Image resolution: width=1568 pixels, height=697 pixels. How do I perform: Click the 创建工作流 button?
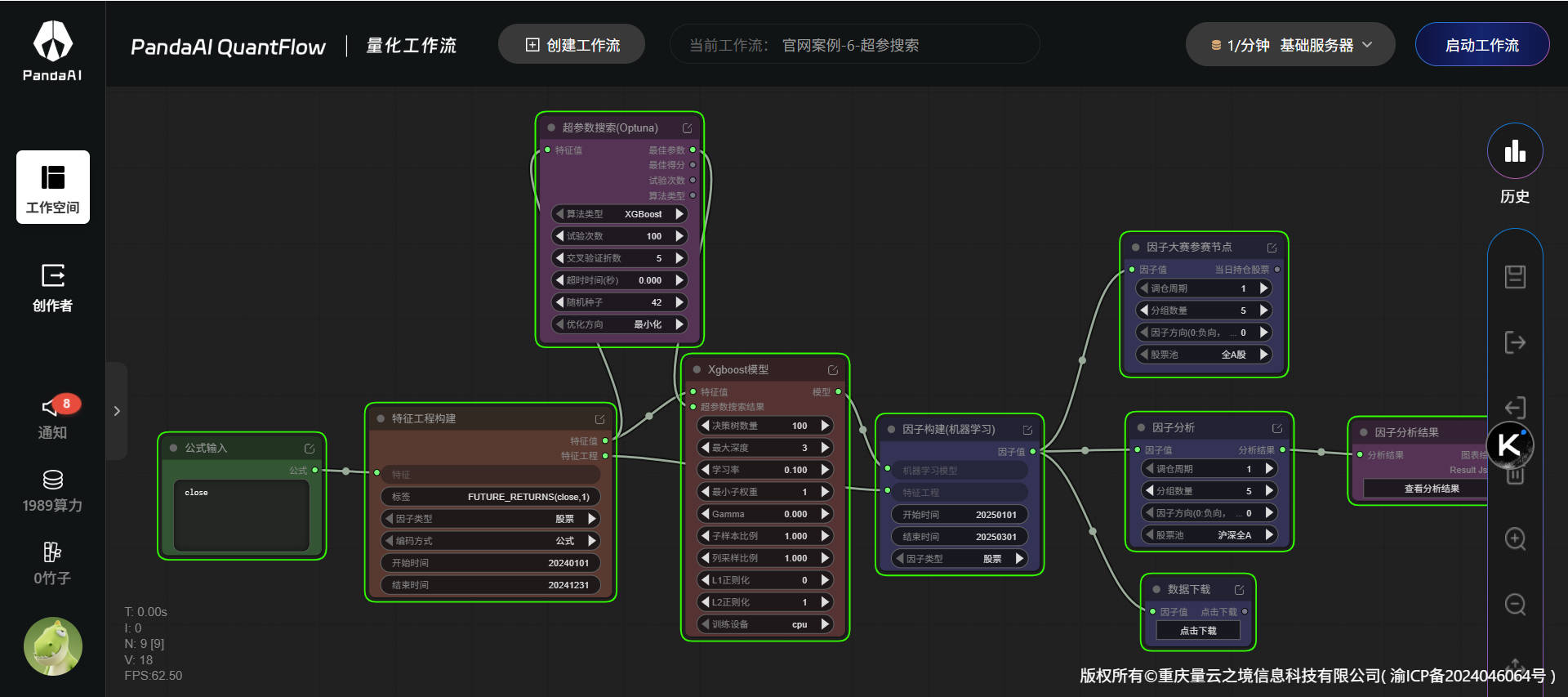click(x=572, y=45)
